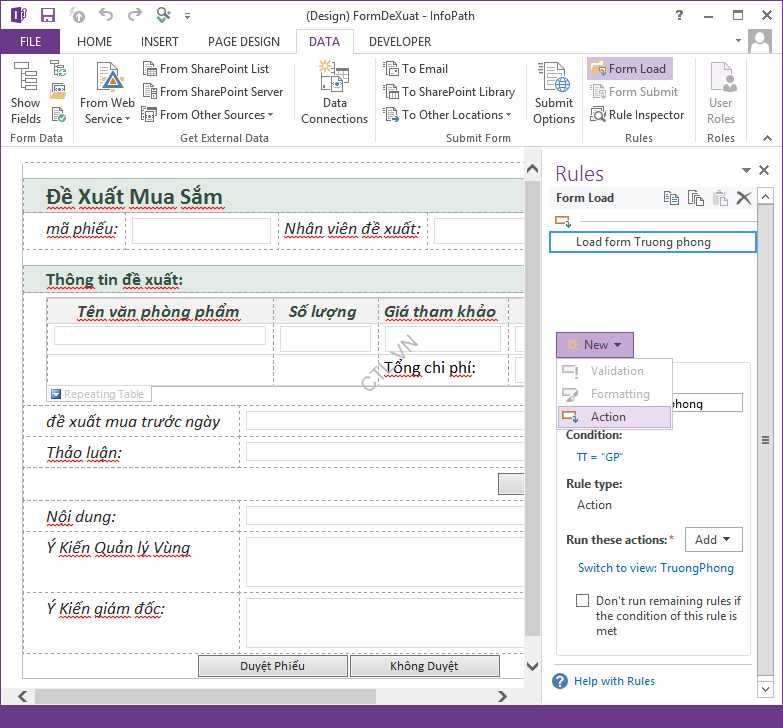Select To Email submit option

(x=416, y=69)
